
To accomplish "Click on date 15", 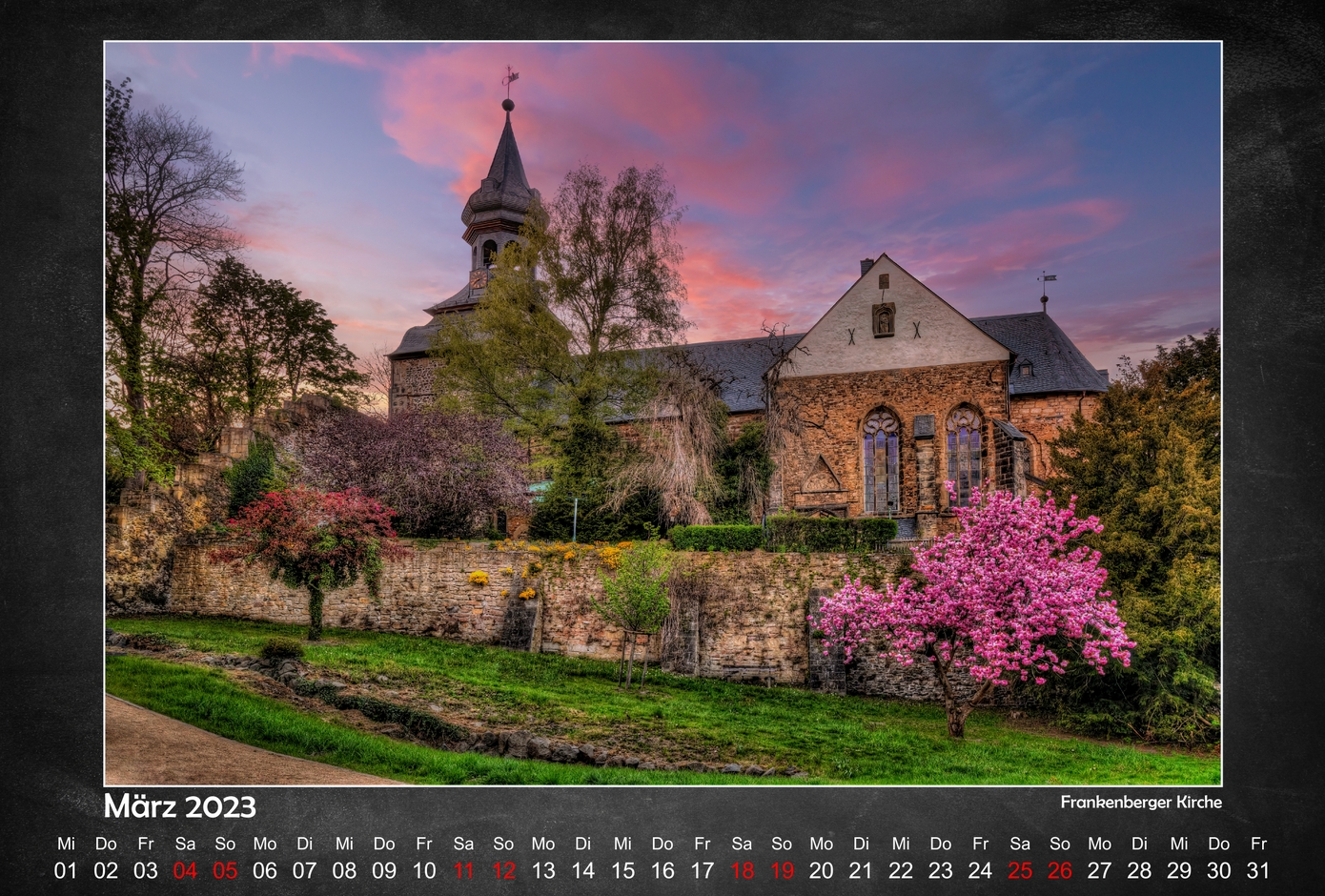I will point(622,870).
